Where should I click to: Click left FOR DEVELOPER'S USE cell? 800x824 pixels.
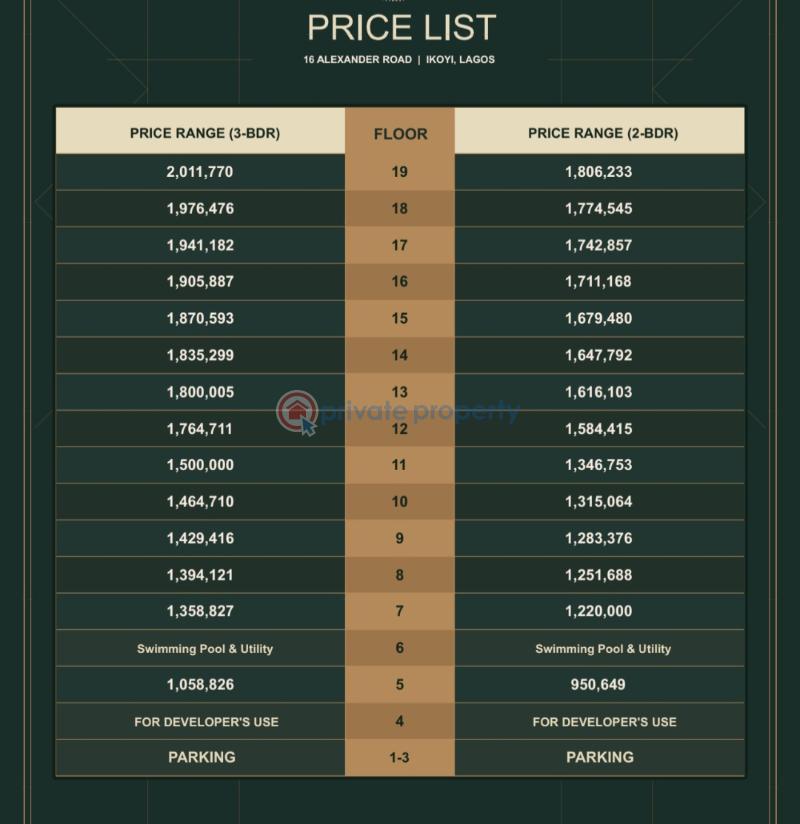tap(200, 722)
